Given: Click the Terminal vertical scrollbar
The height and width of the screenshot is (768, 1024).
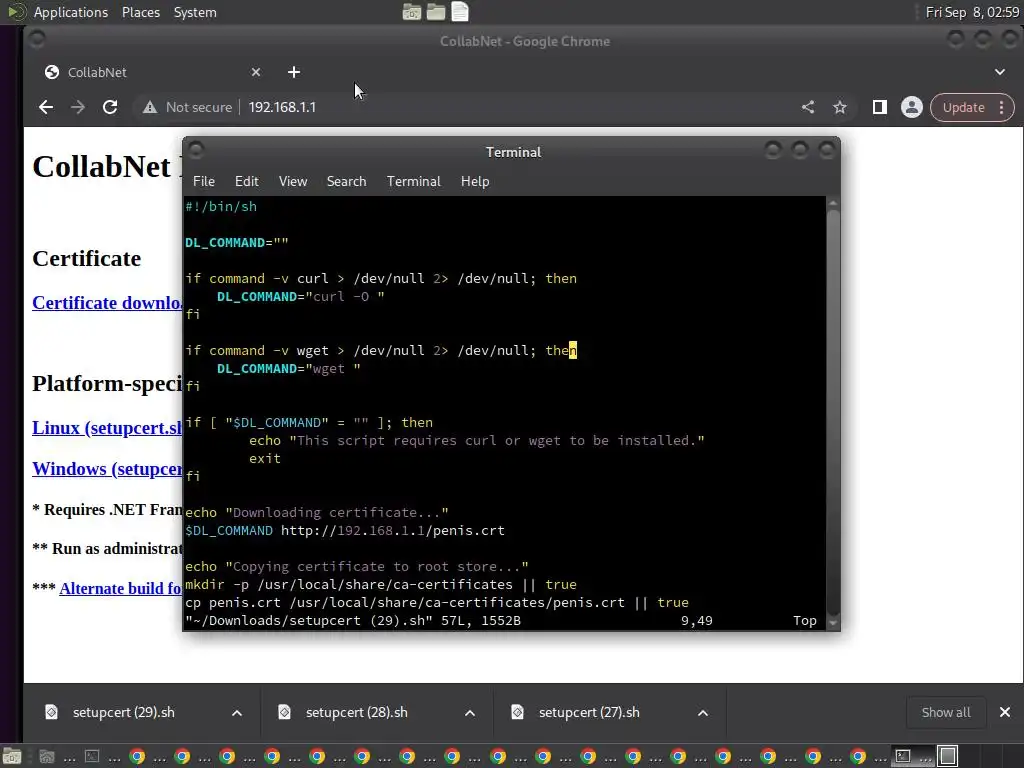Looking at the screenshot, I should click(x=833, y=411).
